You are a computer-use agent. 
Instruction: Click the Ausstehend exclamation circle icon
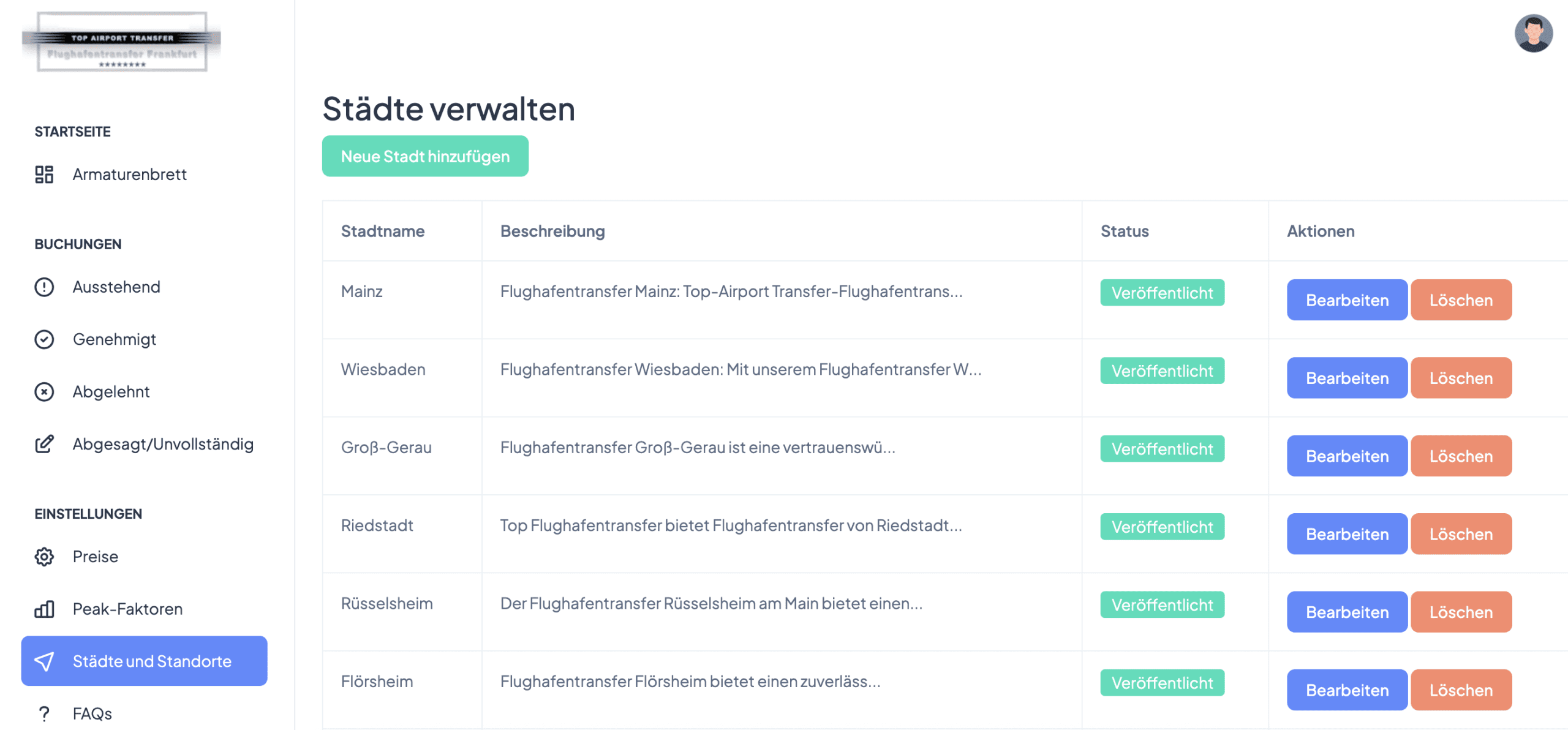(x=44, y=287)
